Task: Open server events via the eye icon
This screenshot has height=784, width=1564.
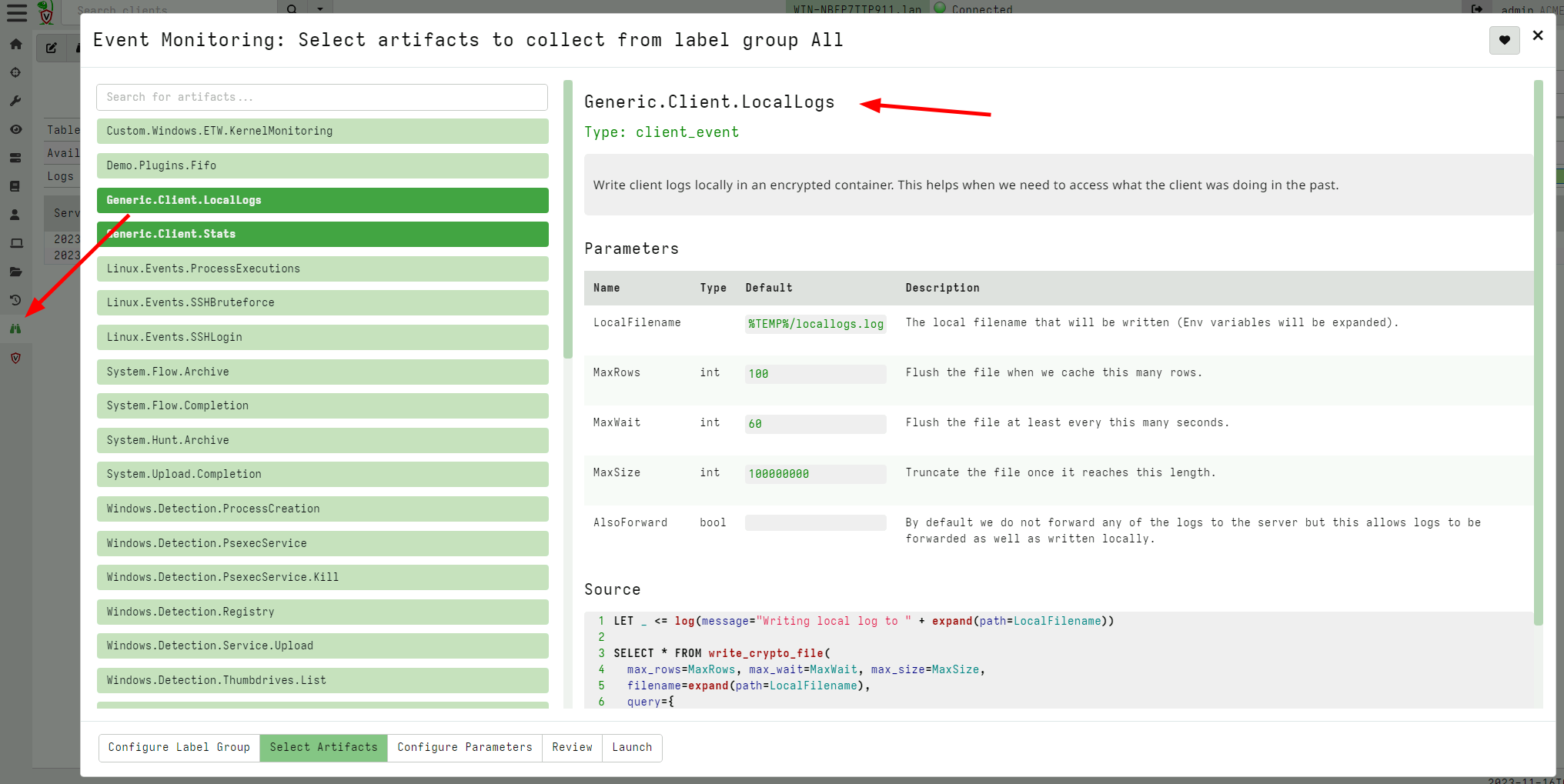Action: tap(16, 129)
